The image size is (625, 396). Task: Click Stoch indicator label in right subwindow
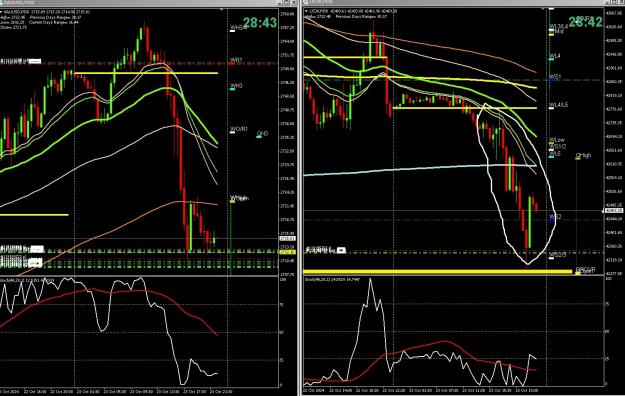click(332, 280)
